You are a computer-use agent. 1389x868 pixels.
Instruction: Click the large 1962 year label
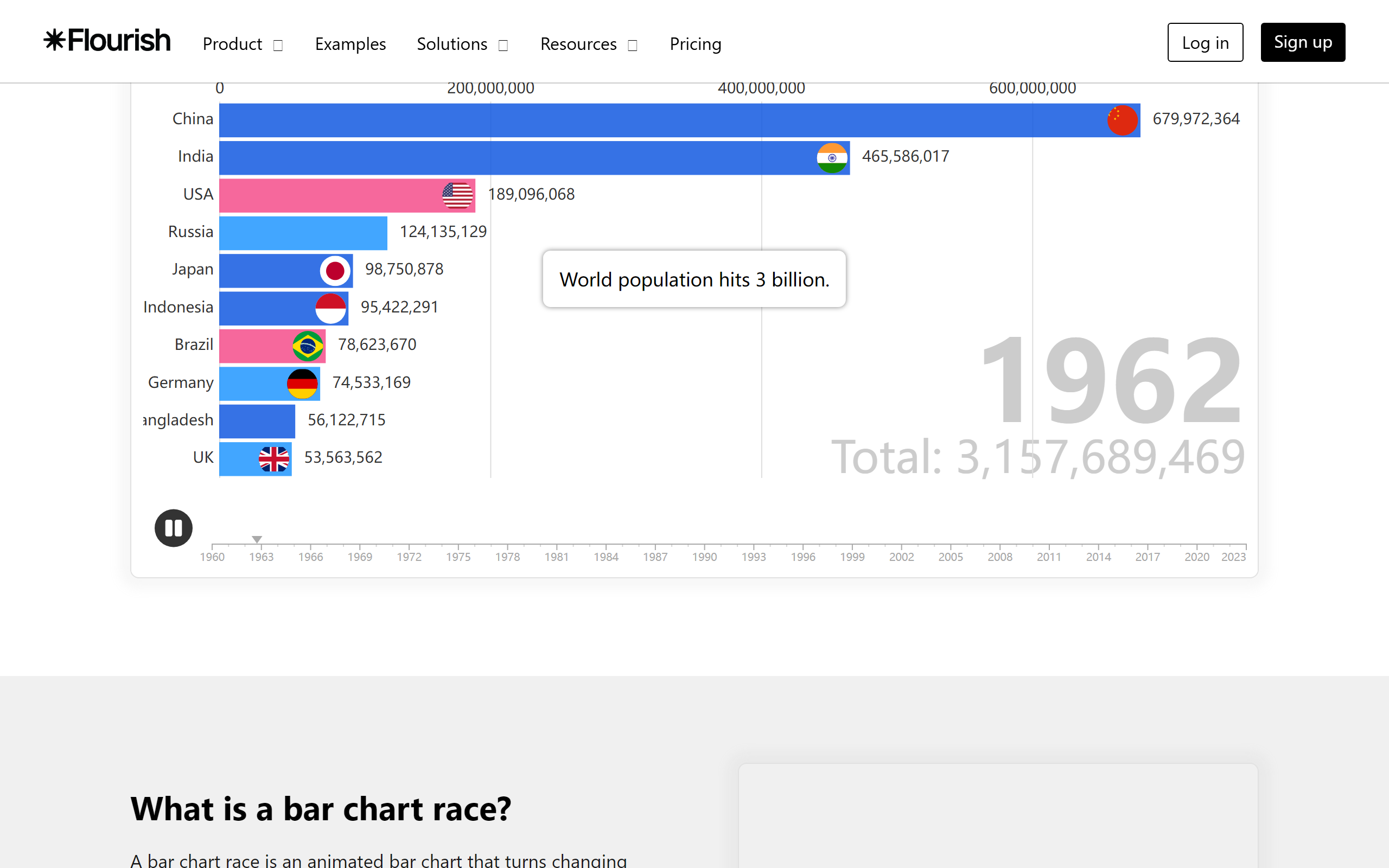(x=1111, y=381)
